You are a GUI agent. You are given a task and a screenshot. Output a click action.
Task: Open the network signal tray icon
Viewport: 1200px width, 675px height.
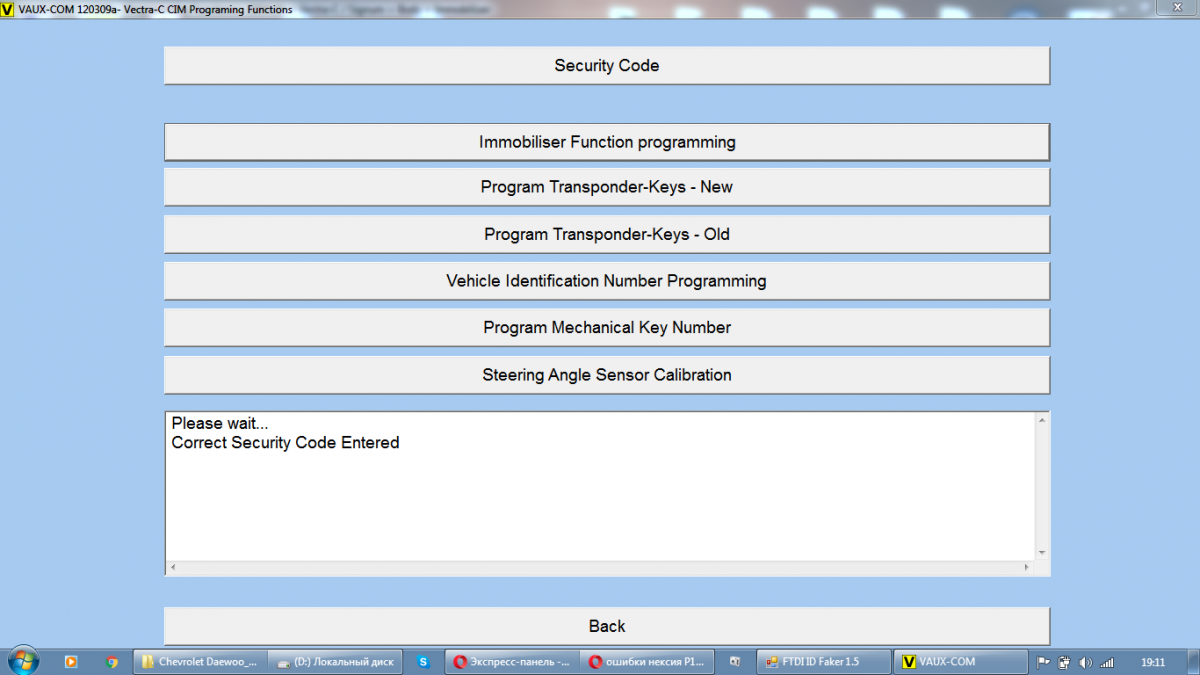[x=1107, y=662]
